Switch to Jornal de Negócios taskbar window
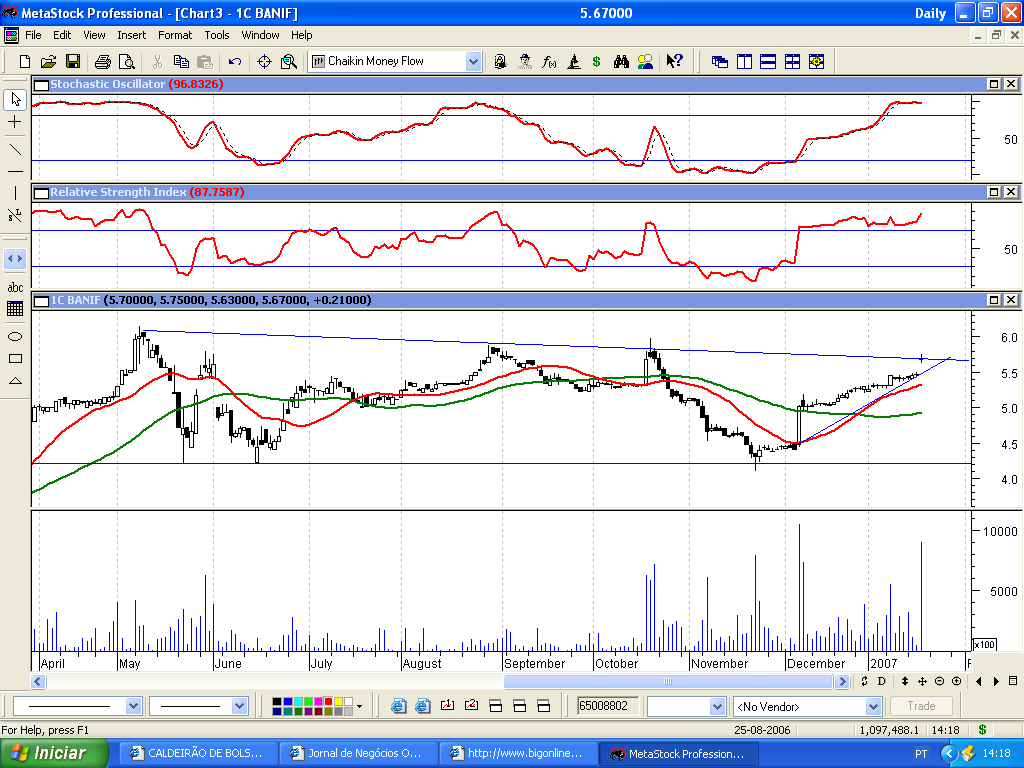 click(358, 753)
